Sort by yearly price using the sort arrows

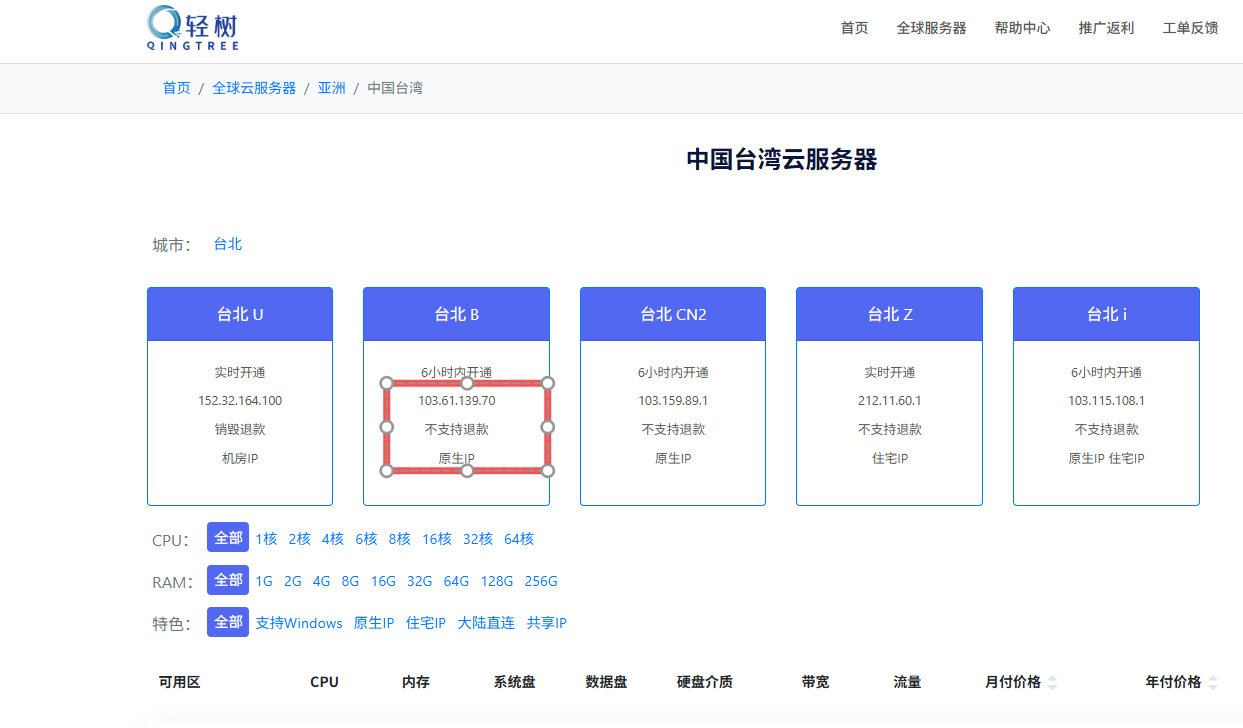(1212, 682)
